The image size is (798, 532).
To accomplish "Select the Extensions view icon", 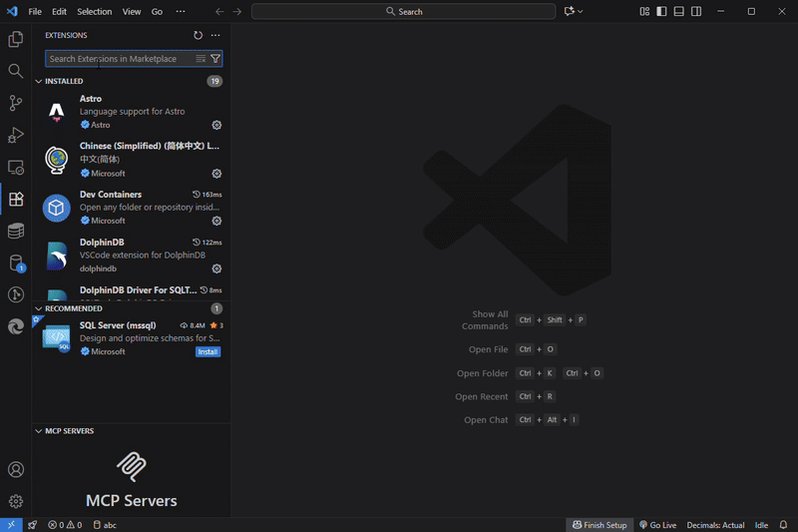I will pyautogui.click(x=16, y=199).
